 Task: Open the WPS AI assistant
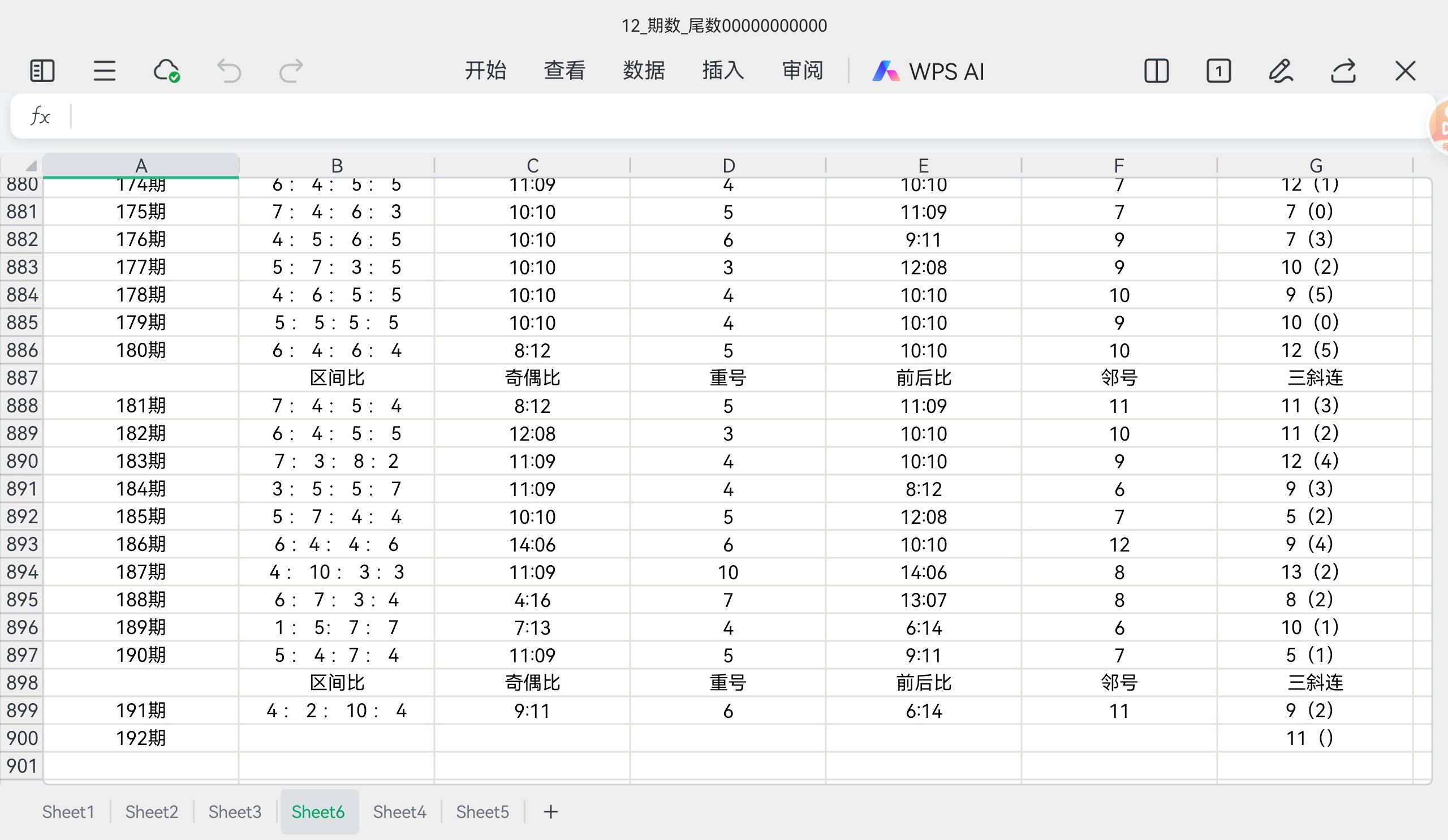(x=928, y=71)
